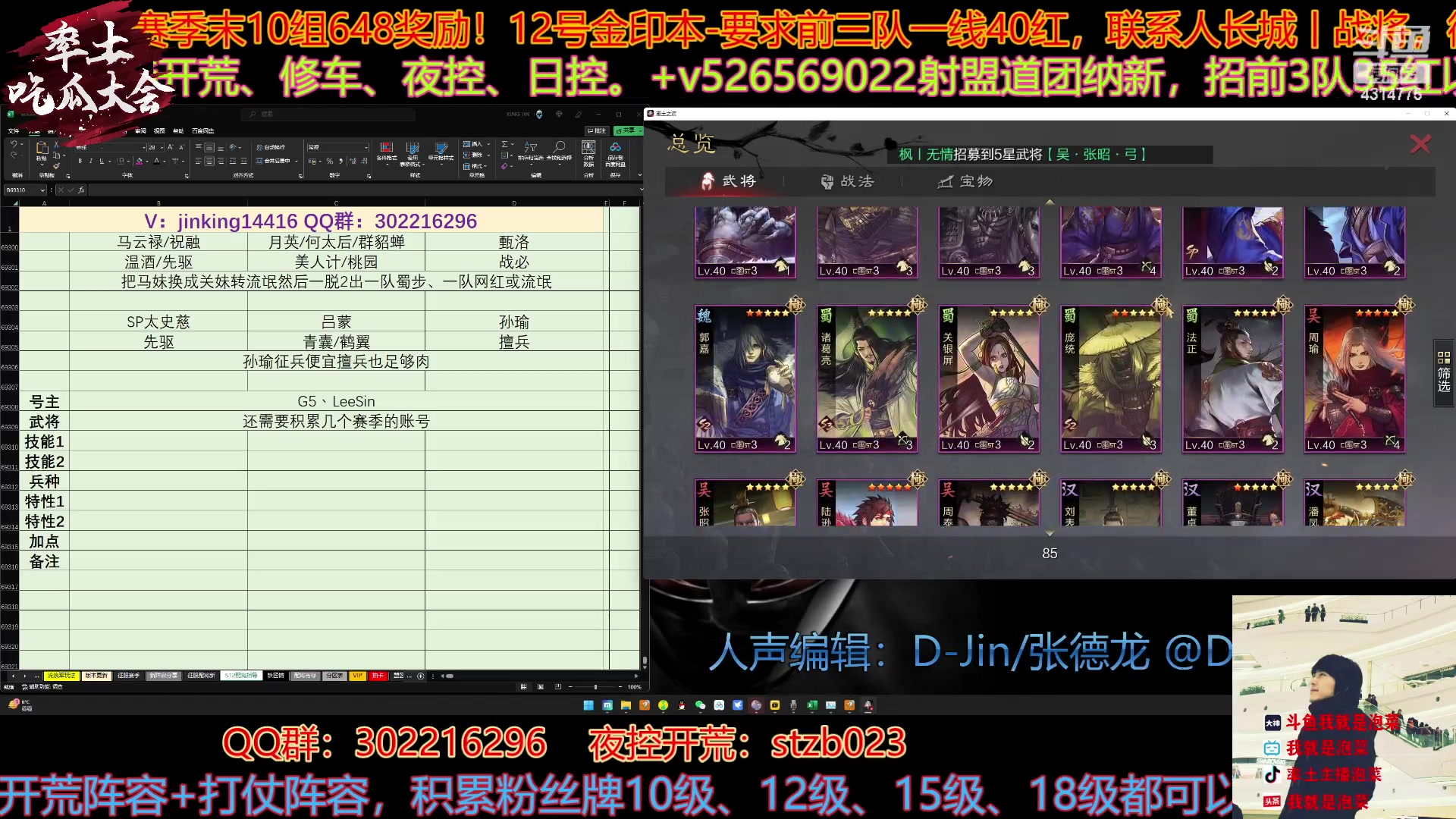Open Excel icon on taskbar
Viewport: 1456px width, 819px height.
click(812, 705)
